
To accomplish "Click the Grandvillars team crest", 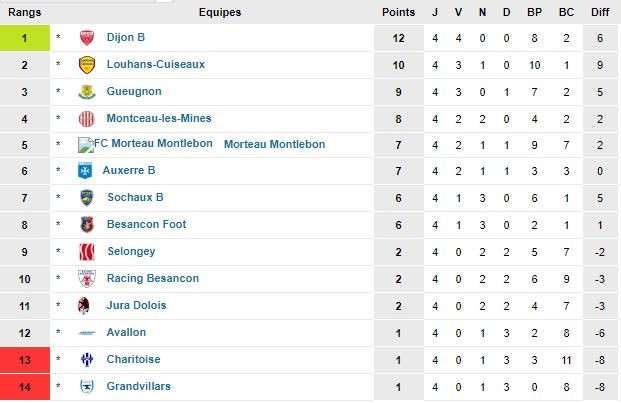I will point(87,386).
